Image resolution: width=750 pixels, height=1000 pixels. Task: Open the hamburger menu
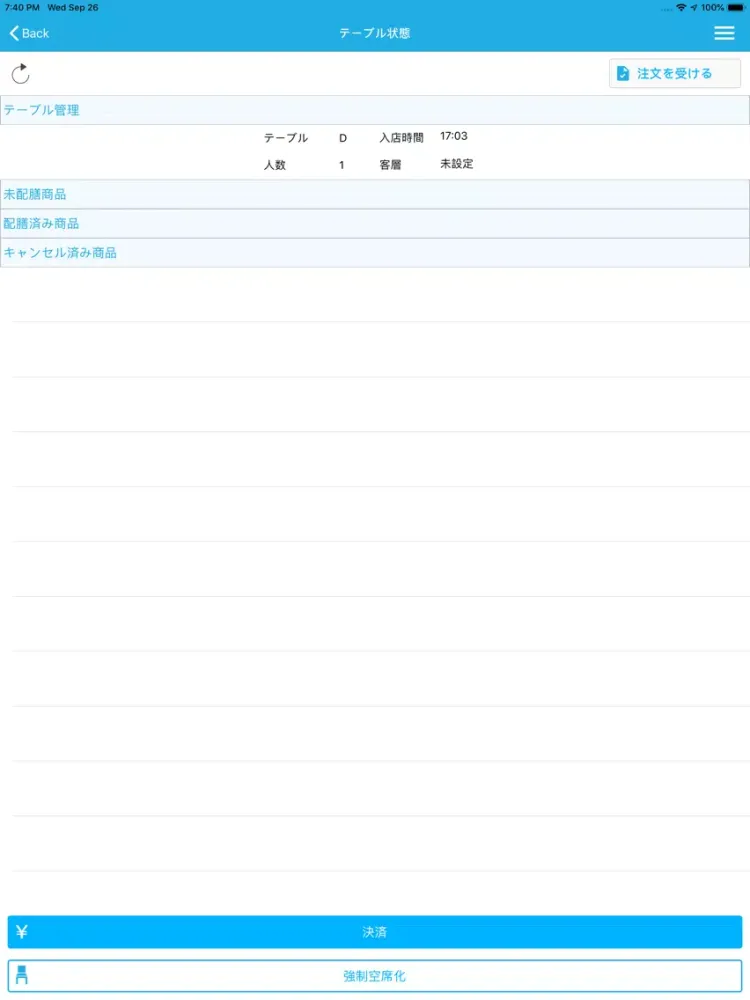tap(724, 33)
